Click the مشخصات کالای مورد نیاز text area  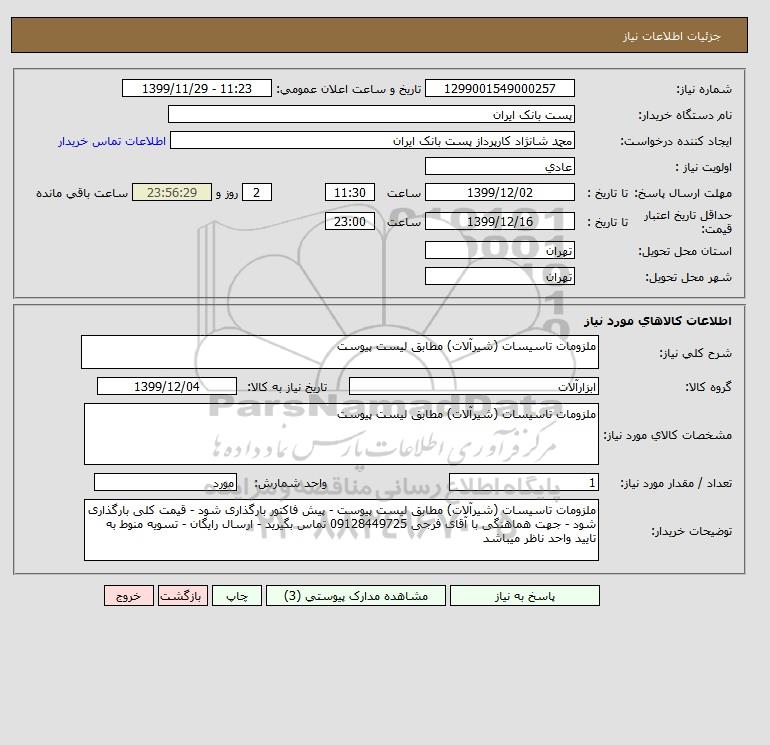tap(341, 434)
